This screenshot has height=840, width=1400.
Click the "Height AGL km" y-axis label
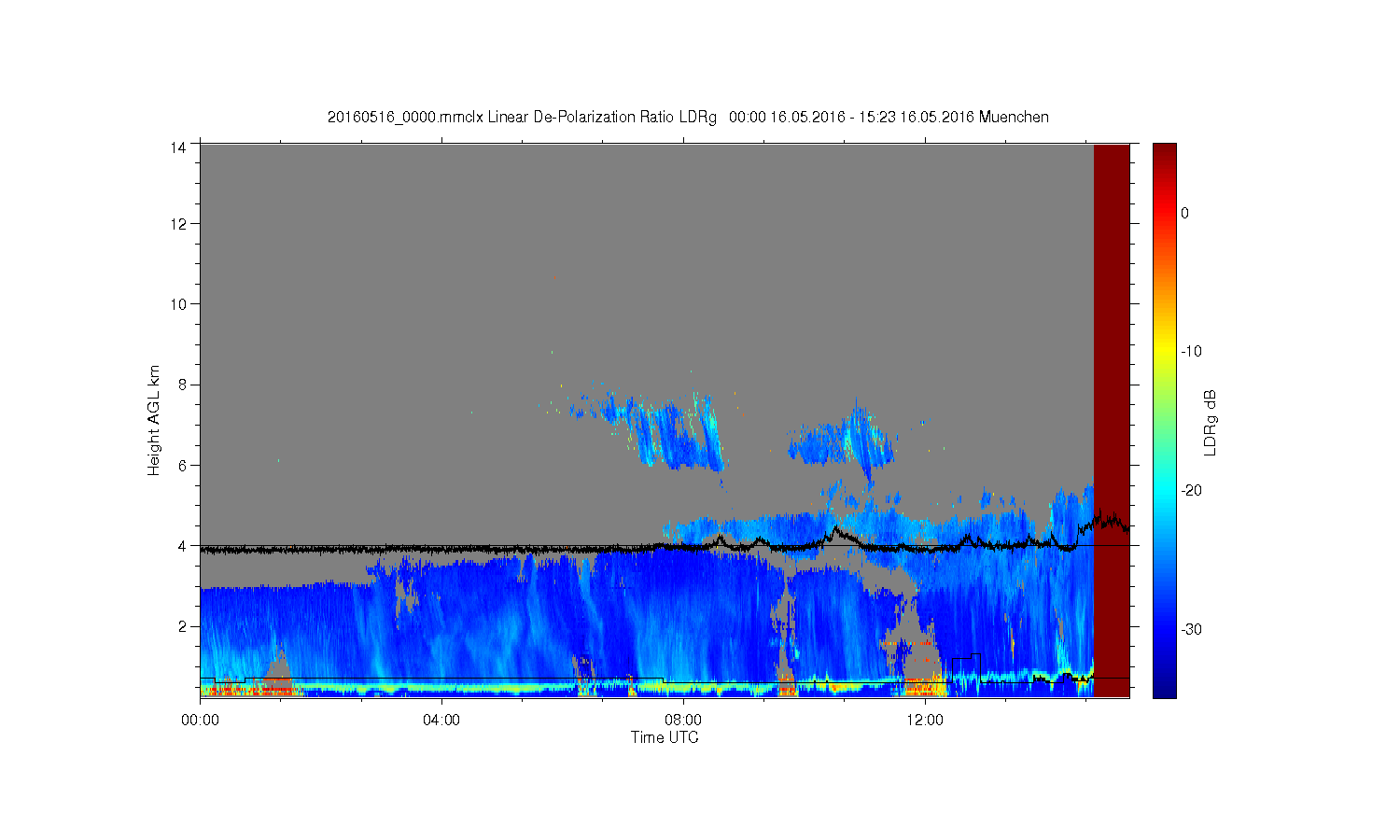[154, 420]
